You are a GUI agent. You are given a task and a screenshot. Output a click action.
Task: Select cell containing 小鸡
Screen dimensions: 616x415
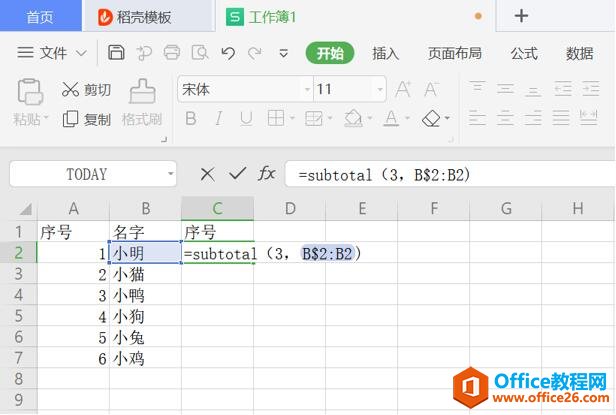(x=145, y=358)
